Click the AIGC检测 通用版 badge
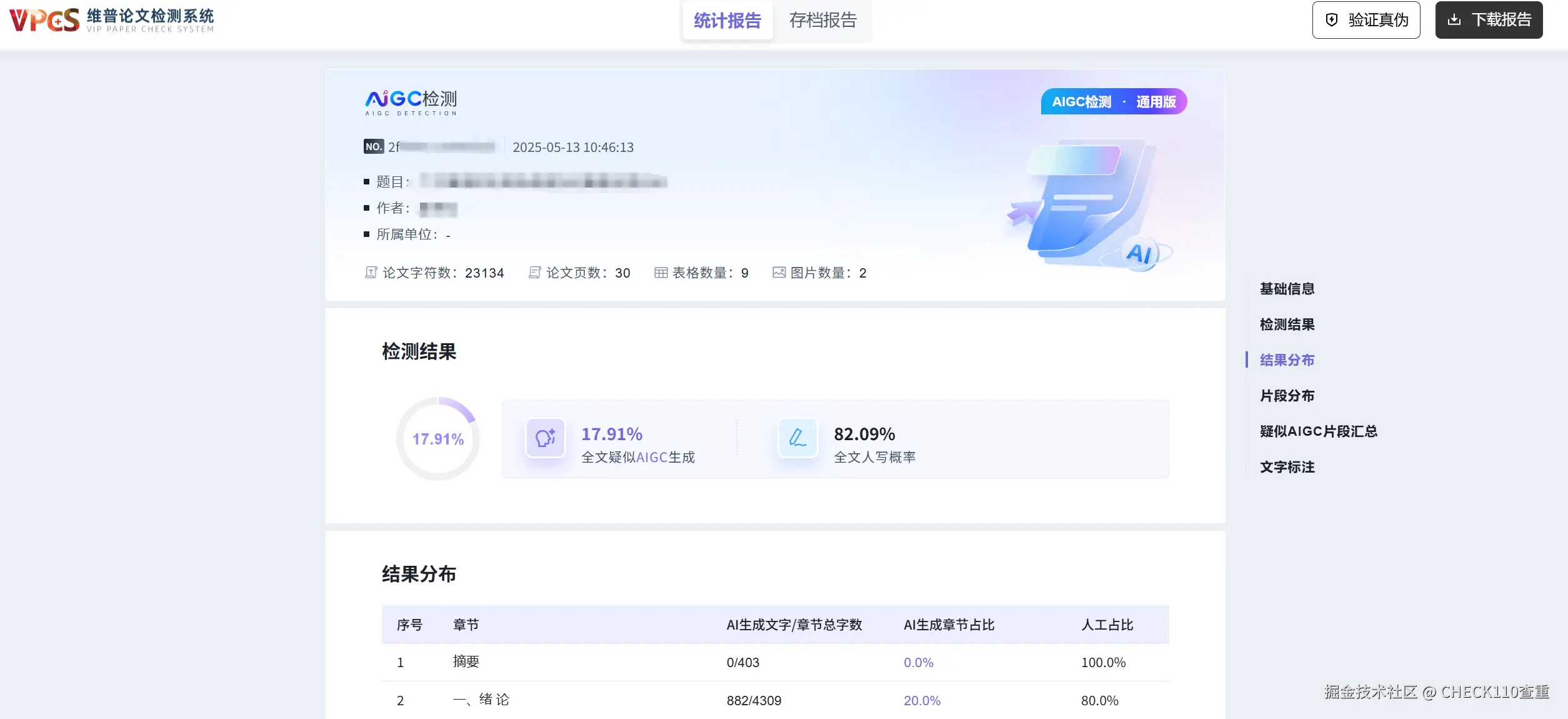 1113,102
